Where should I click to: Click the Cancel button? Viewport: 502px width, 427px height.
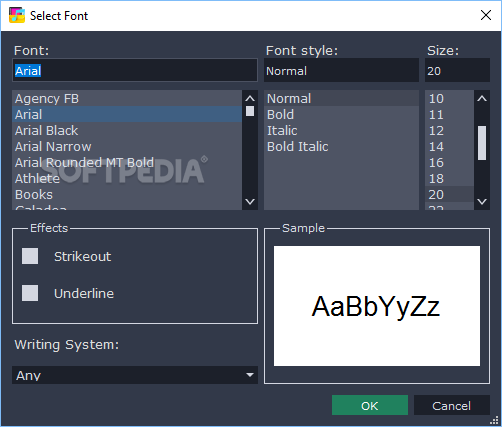(x=452, y=405)
